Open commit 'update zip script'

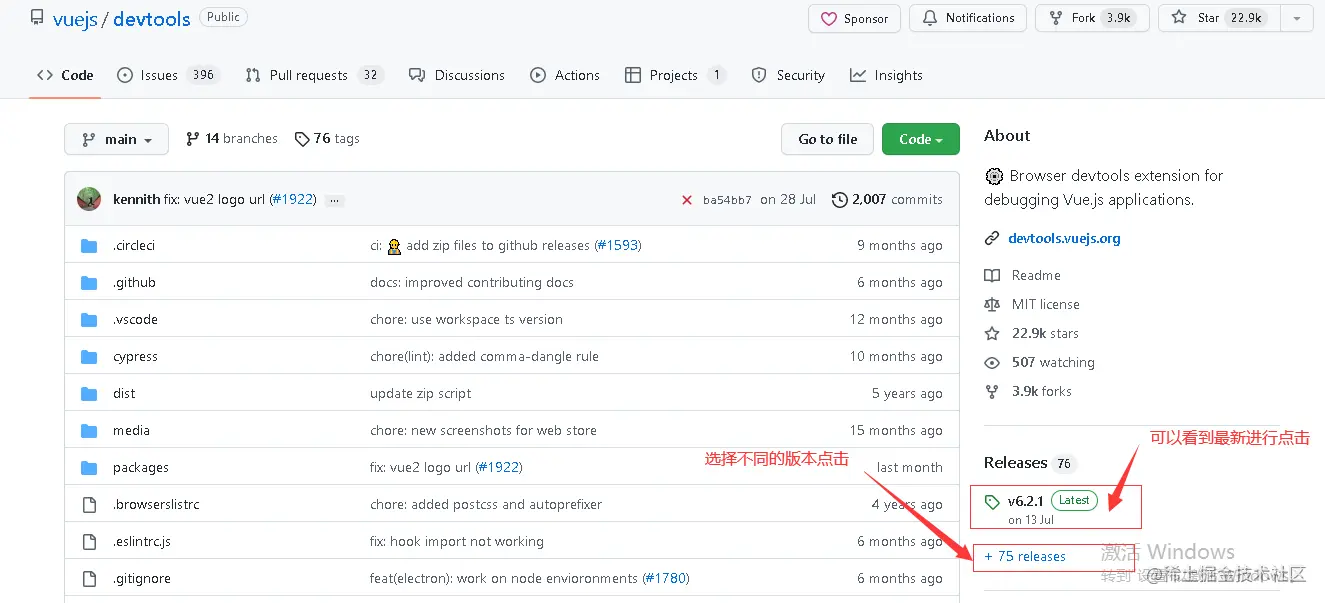[421, 393]
